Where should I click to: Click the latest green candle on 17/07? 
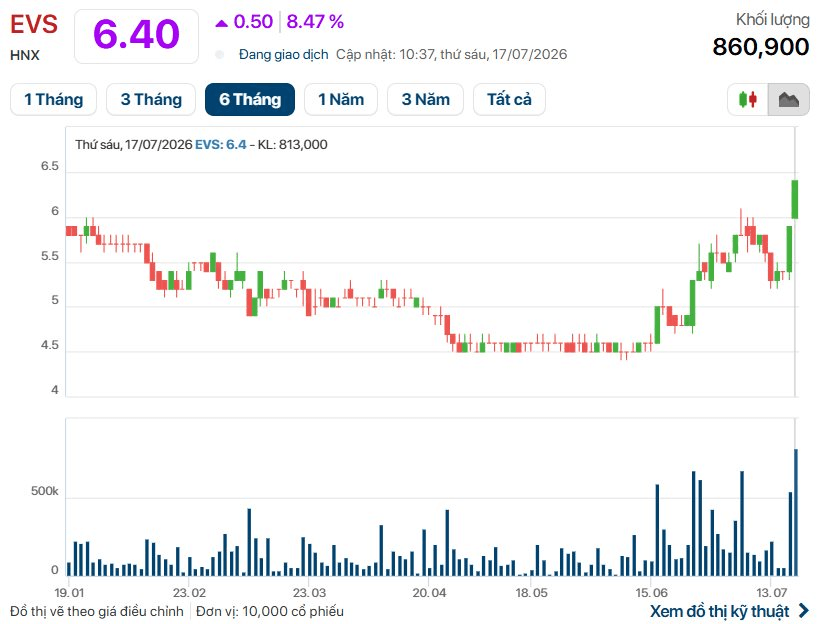tap(795, 199)
